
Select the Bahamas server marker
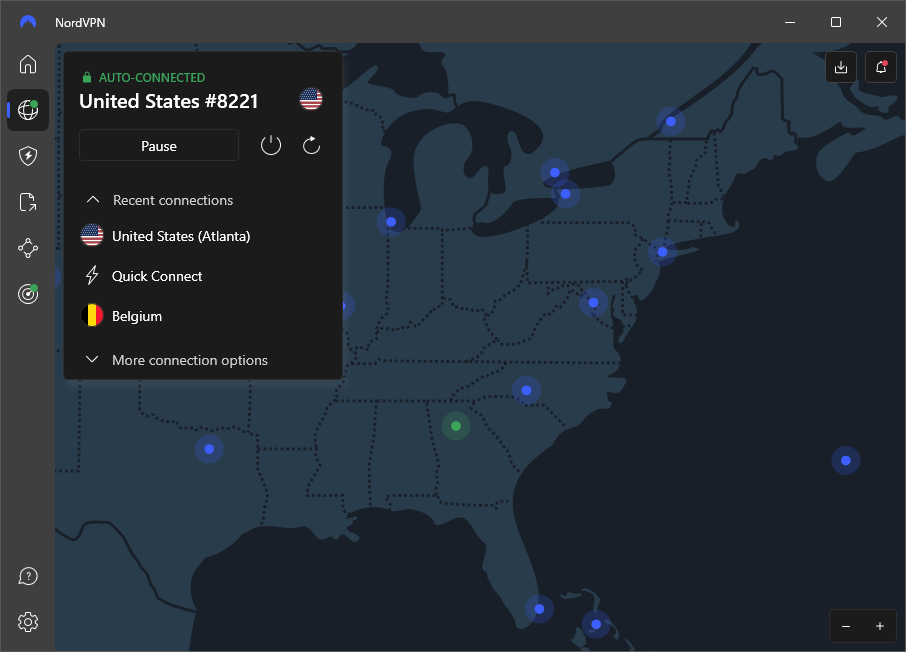[x=596, y=624]
